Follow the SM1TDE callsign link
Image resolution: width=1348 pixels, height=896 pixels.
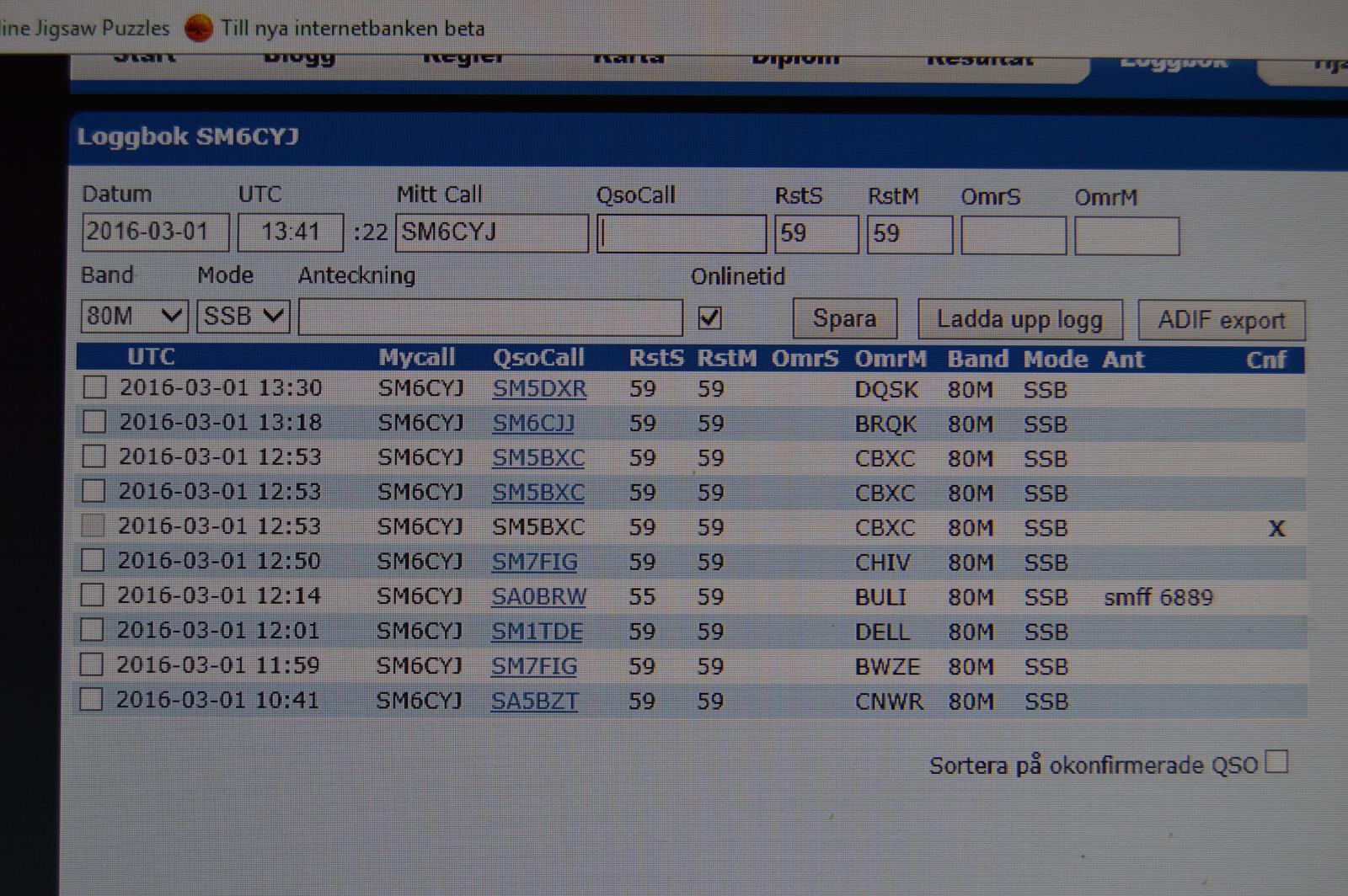537,632
